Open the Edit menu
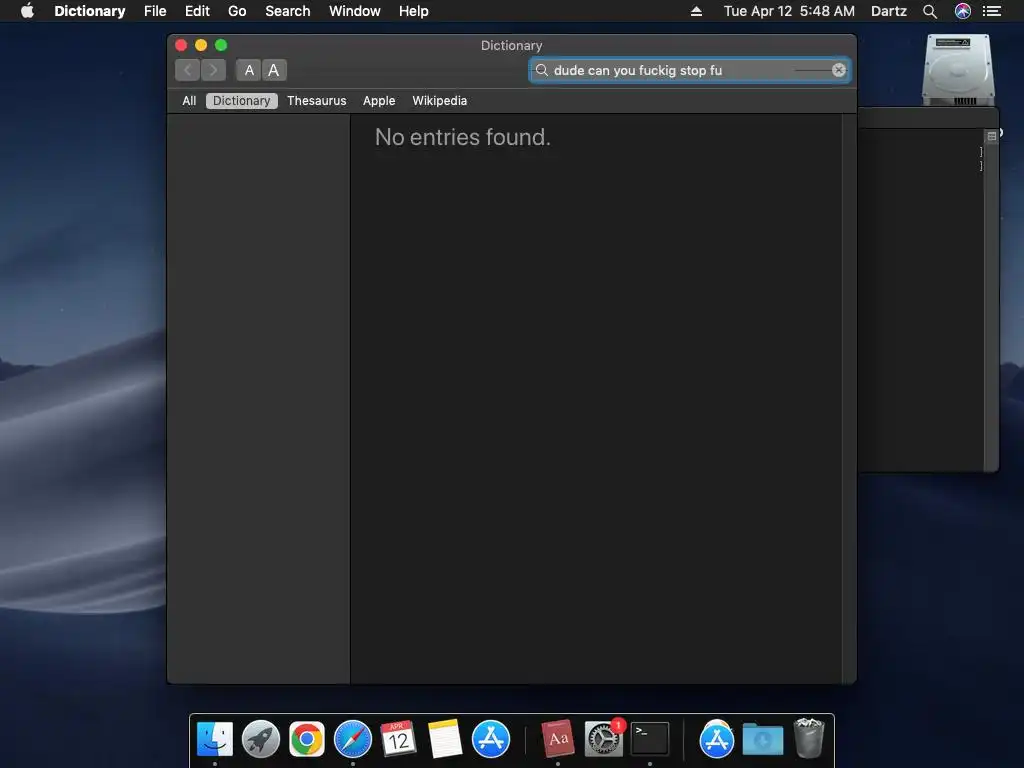 click(x=197, y=11)
